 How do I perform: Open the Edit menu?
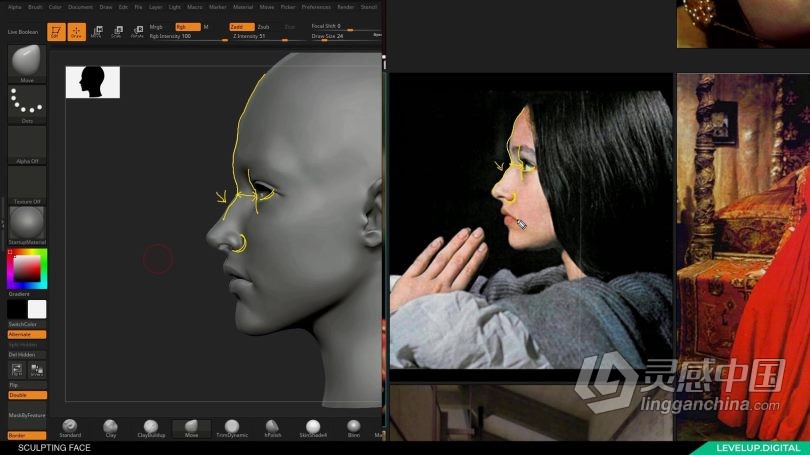point(123,7)
